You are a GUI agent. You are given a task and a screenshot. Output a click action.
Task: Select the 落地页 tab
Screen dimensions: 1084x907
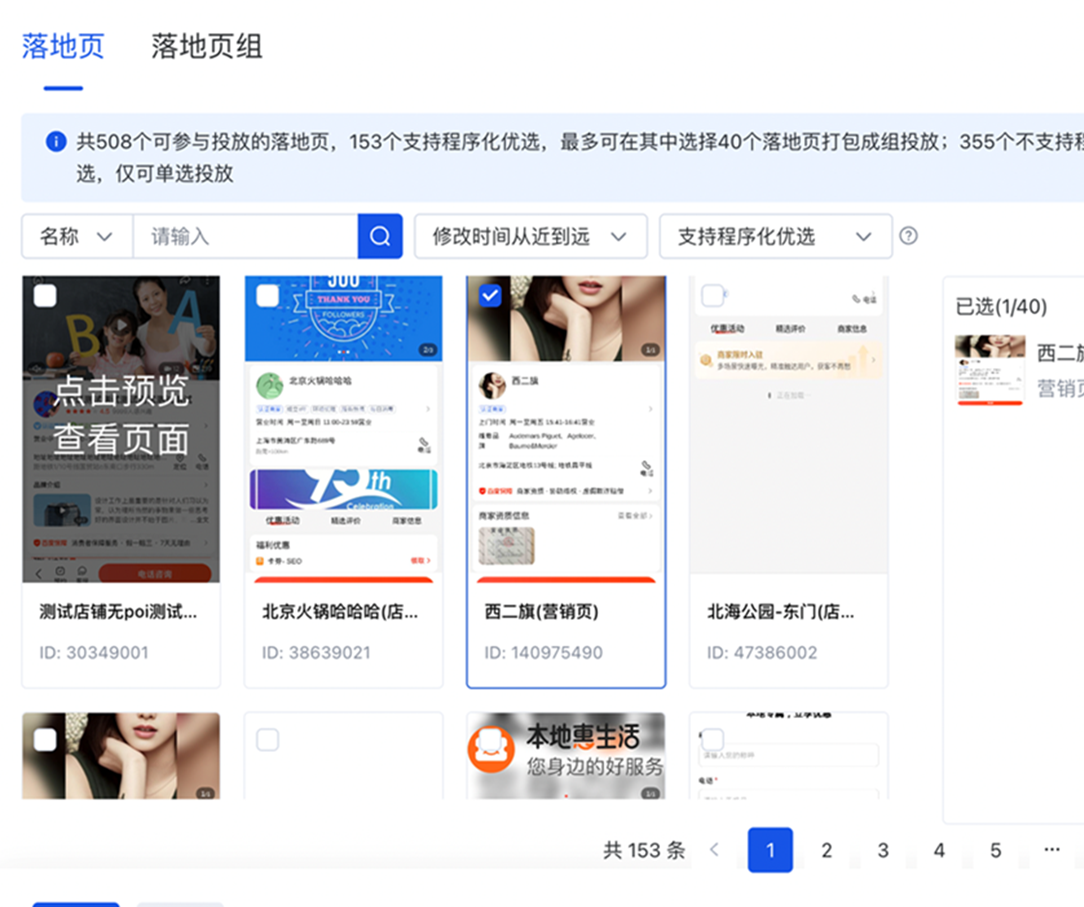pos(63,46)
